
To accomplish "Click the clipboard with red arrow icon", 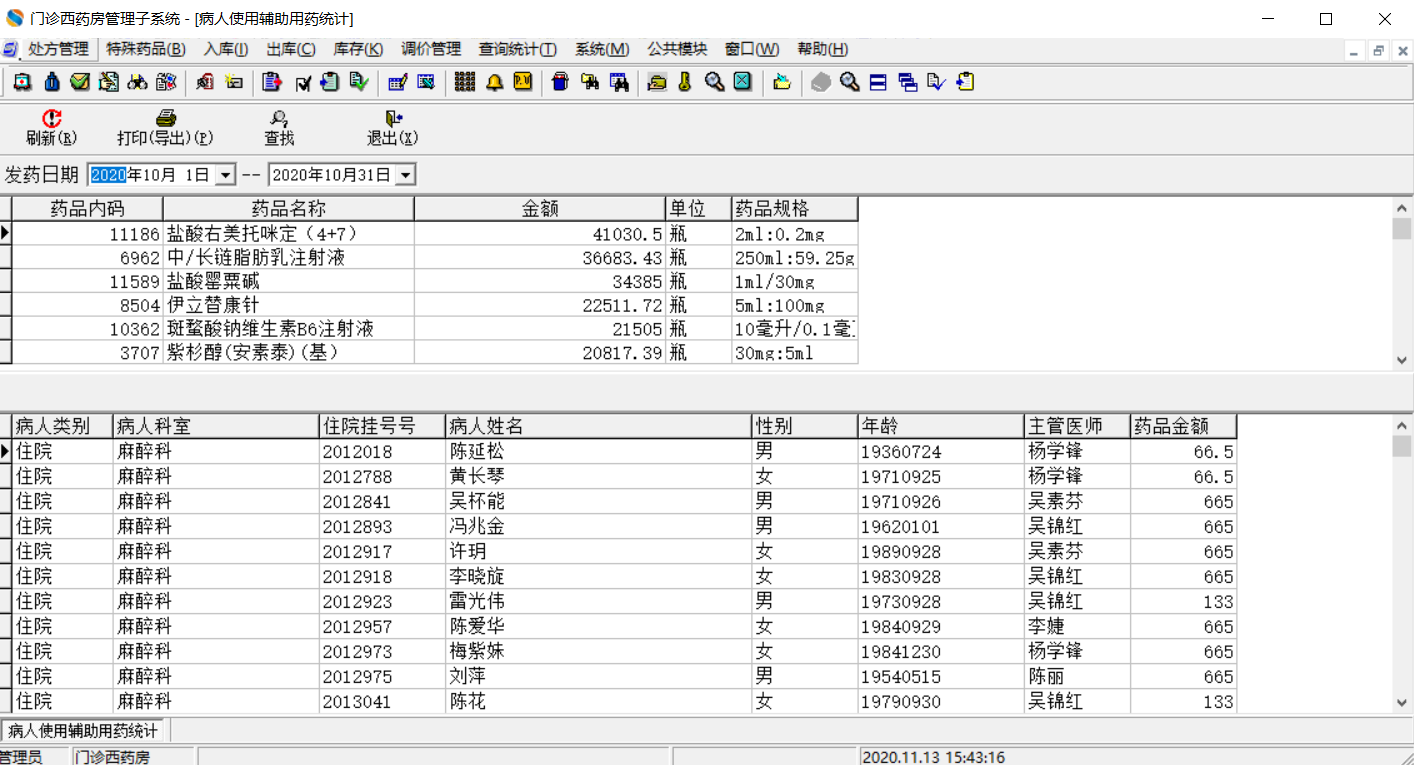I will click(x=272, y=82).
